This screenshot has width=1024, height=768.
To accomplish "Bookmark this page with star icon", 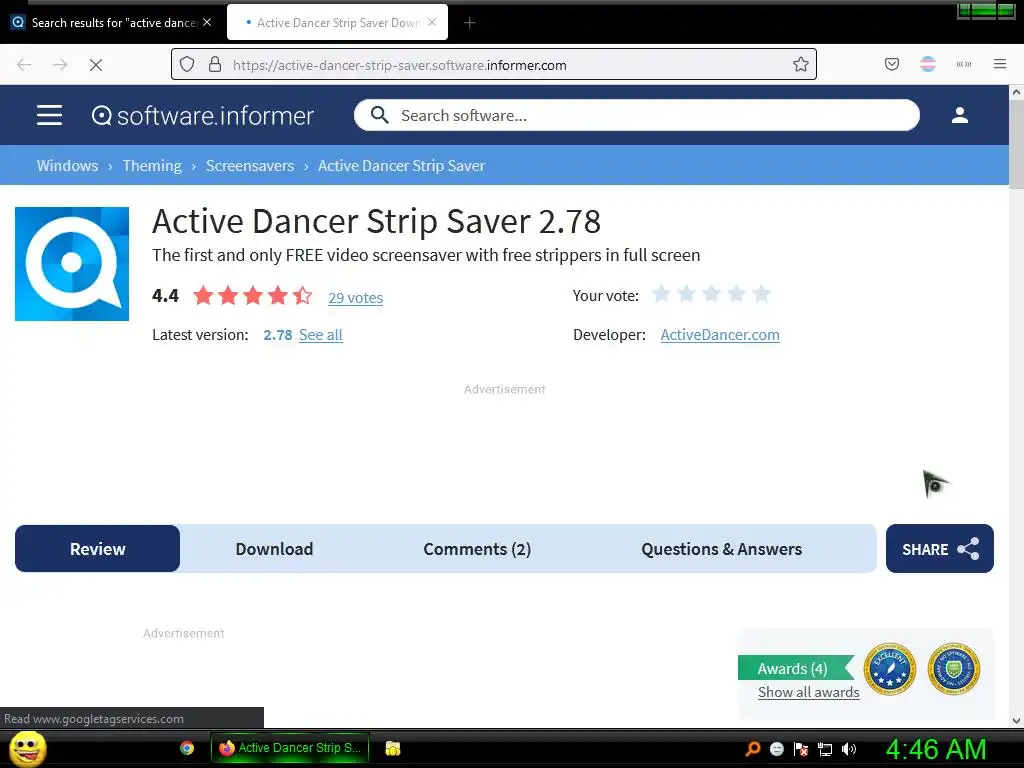I will pyautogui.click(x=801, y=65).
